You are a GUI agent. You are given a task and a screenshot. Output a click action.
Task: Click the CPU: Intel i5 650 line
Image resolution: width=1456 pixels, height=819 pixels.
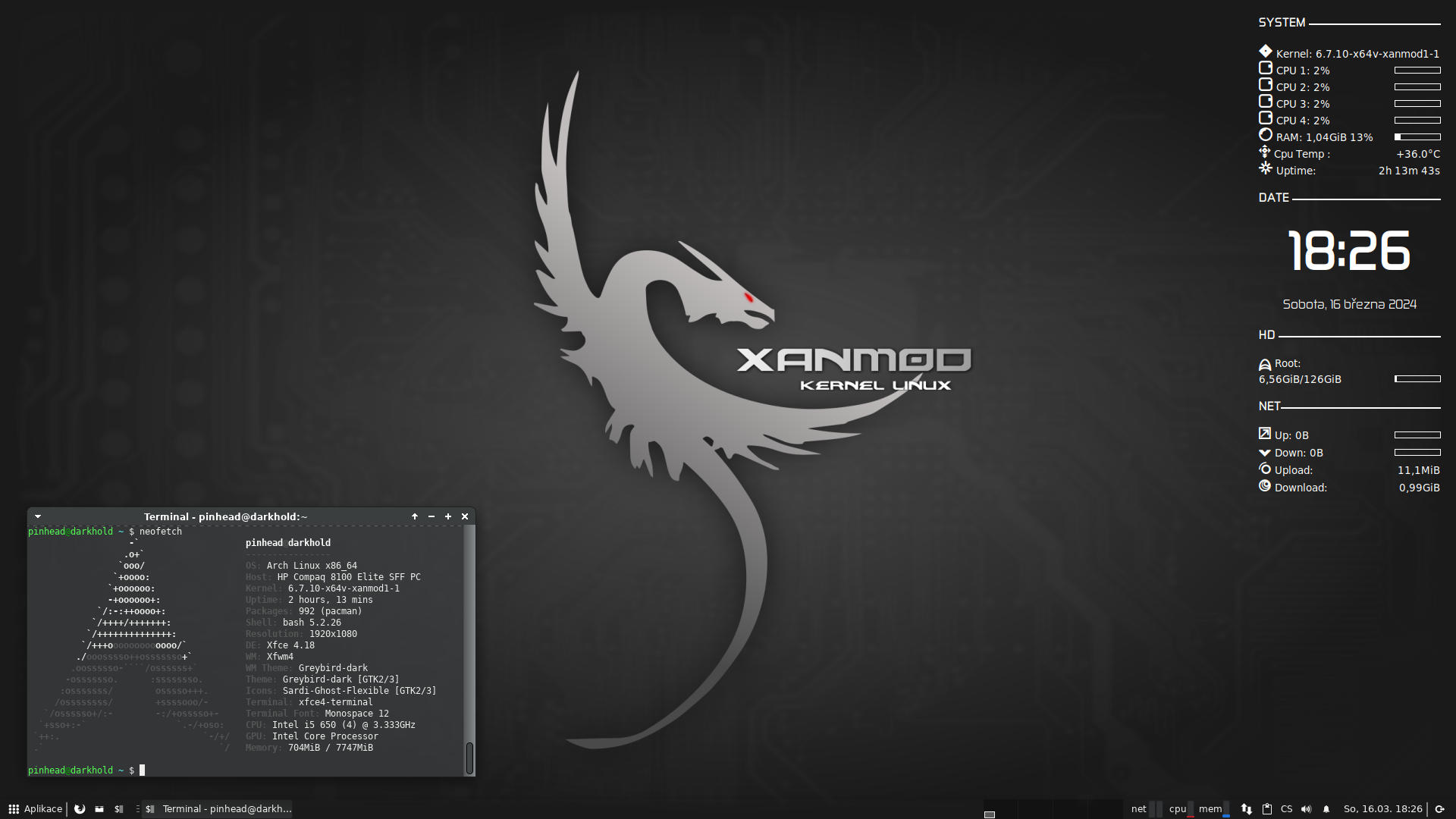[331, 725]
